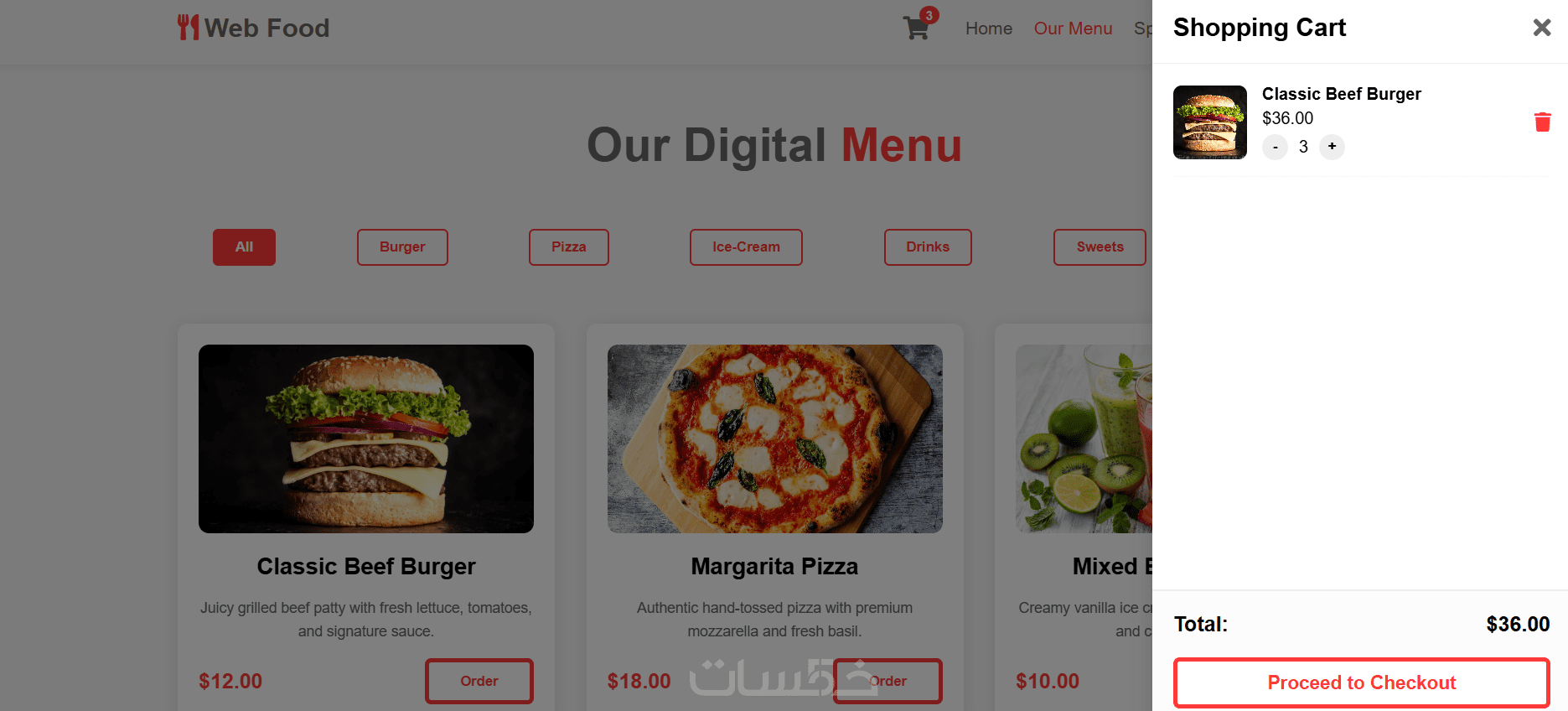
Task: Filter menu by Burger category
Action: [402, 247]
